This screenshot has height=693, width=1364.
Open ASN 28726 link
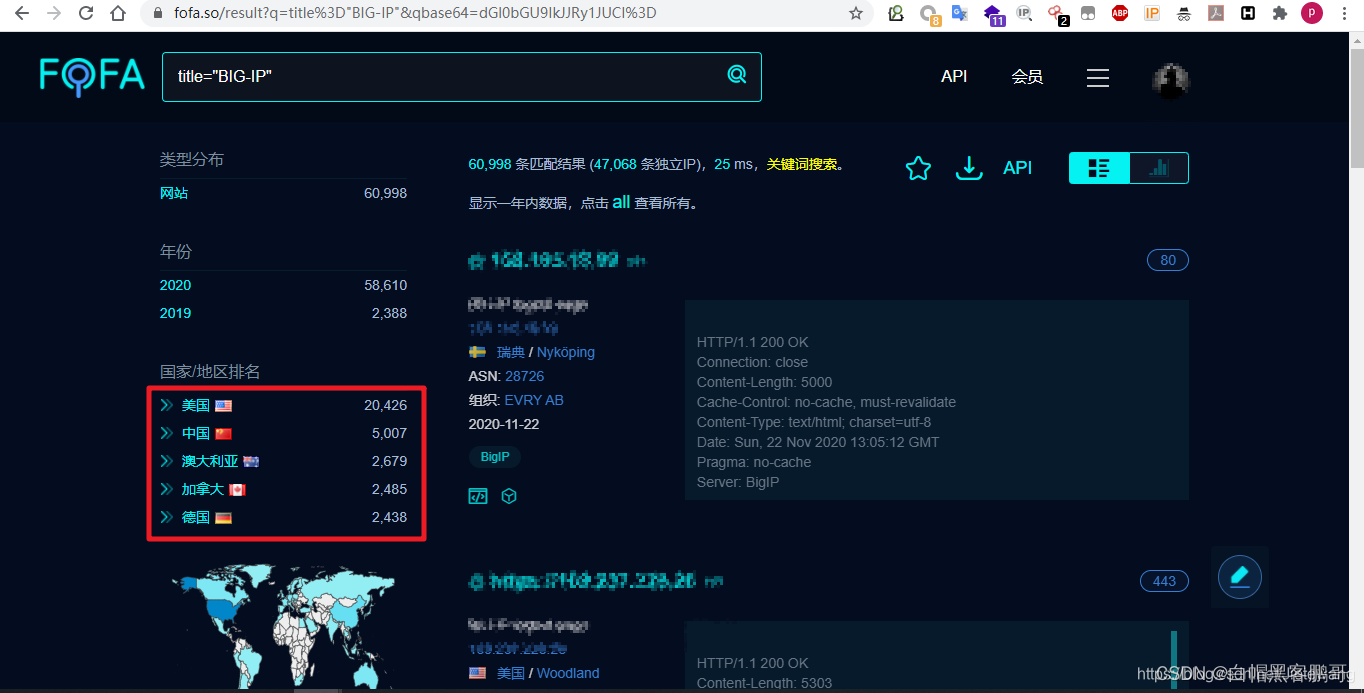coord(525,376)
